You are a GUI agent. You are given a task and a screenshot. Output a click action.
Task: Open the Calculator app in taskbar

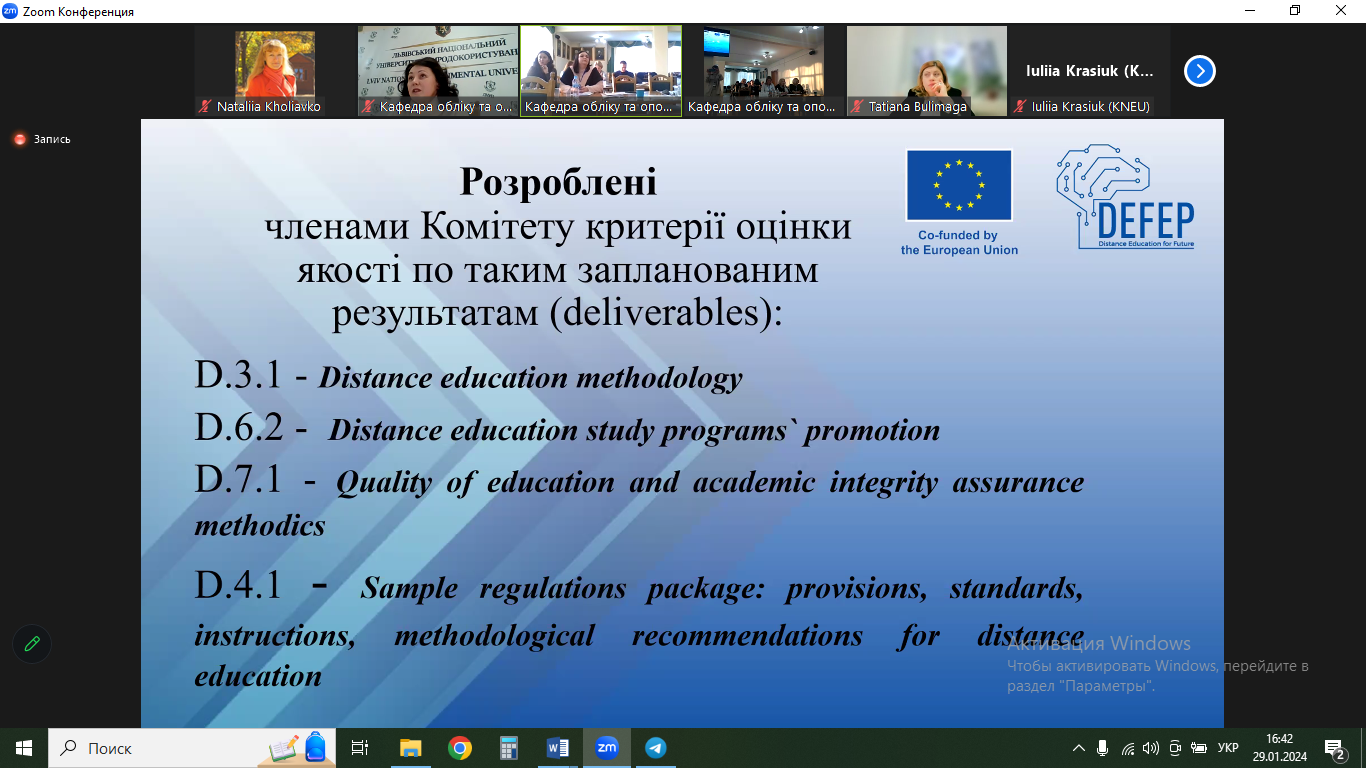point(508,747)
